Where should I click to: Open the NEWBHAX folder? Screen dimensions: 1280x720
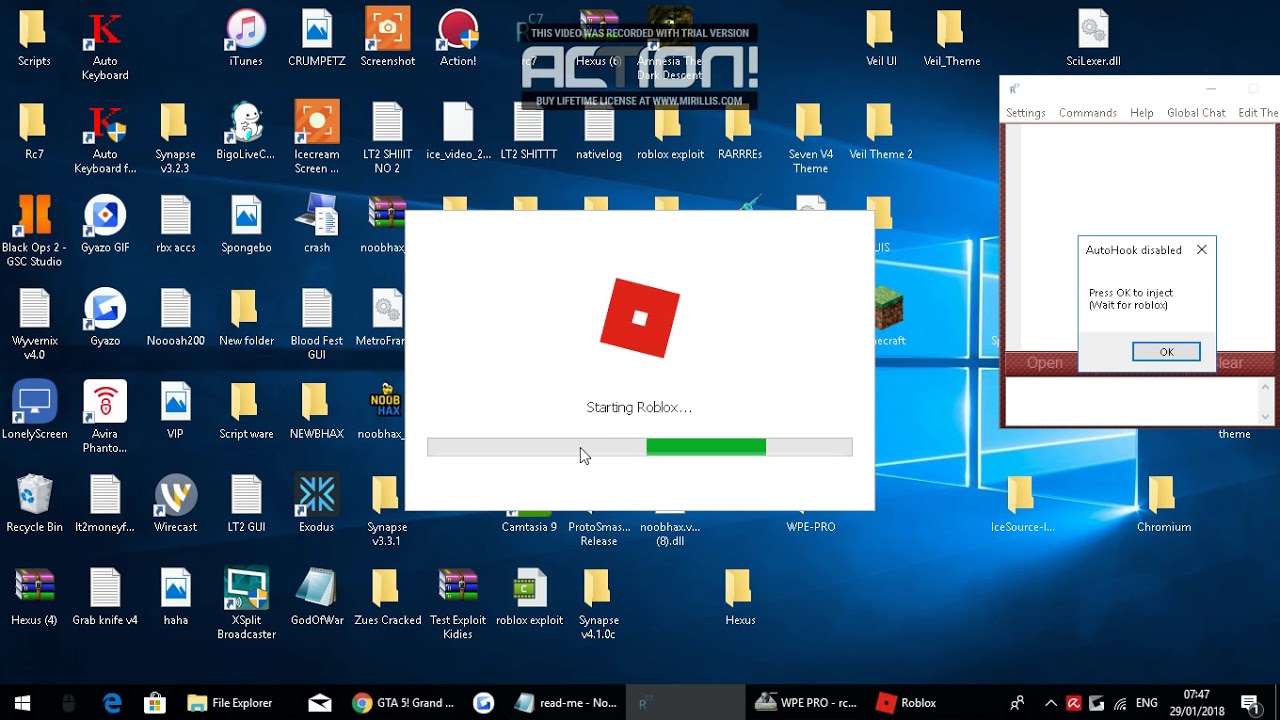coord(316,410)
